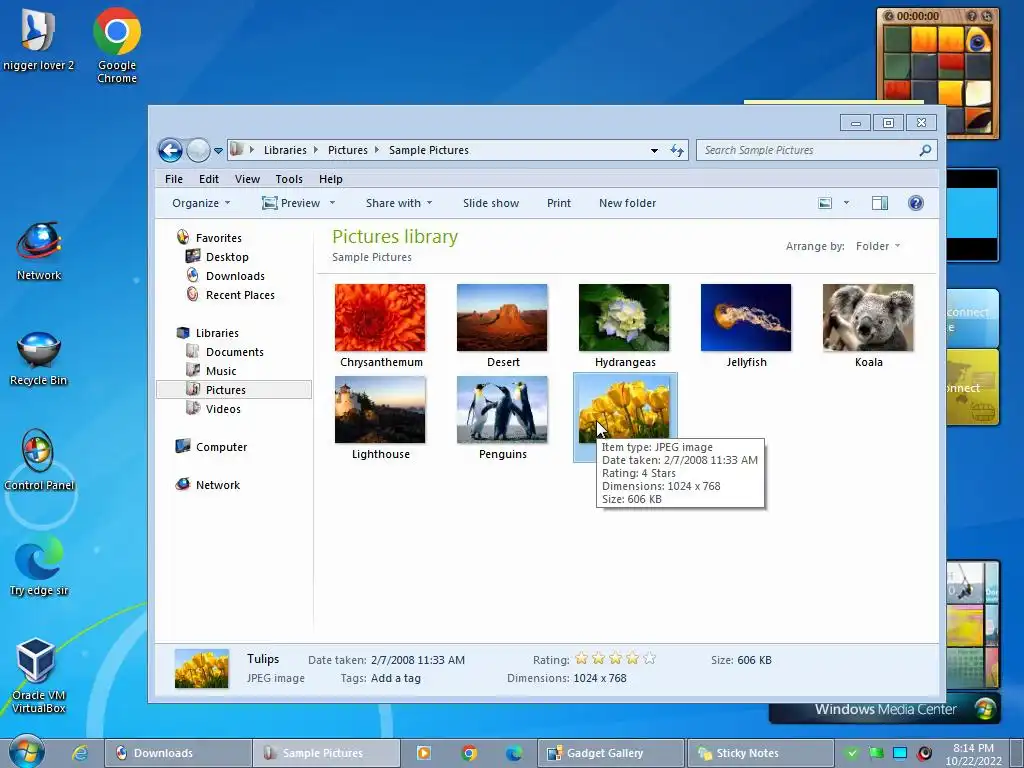Image resolution: width=1024 pixels, height=768 pixels.
Task: Click the magnifier icon in search box
Action: click(x=925, y=150)
